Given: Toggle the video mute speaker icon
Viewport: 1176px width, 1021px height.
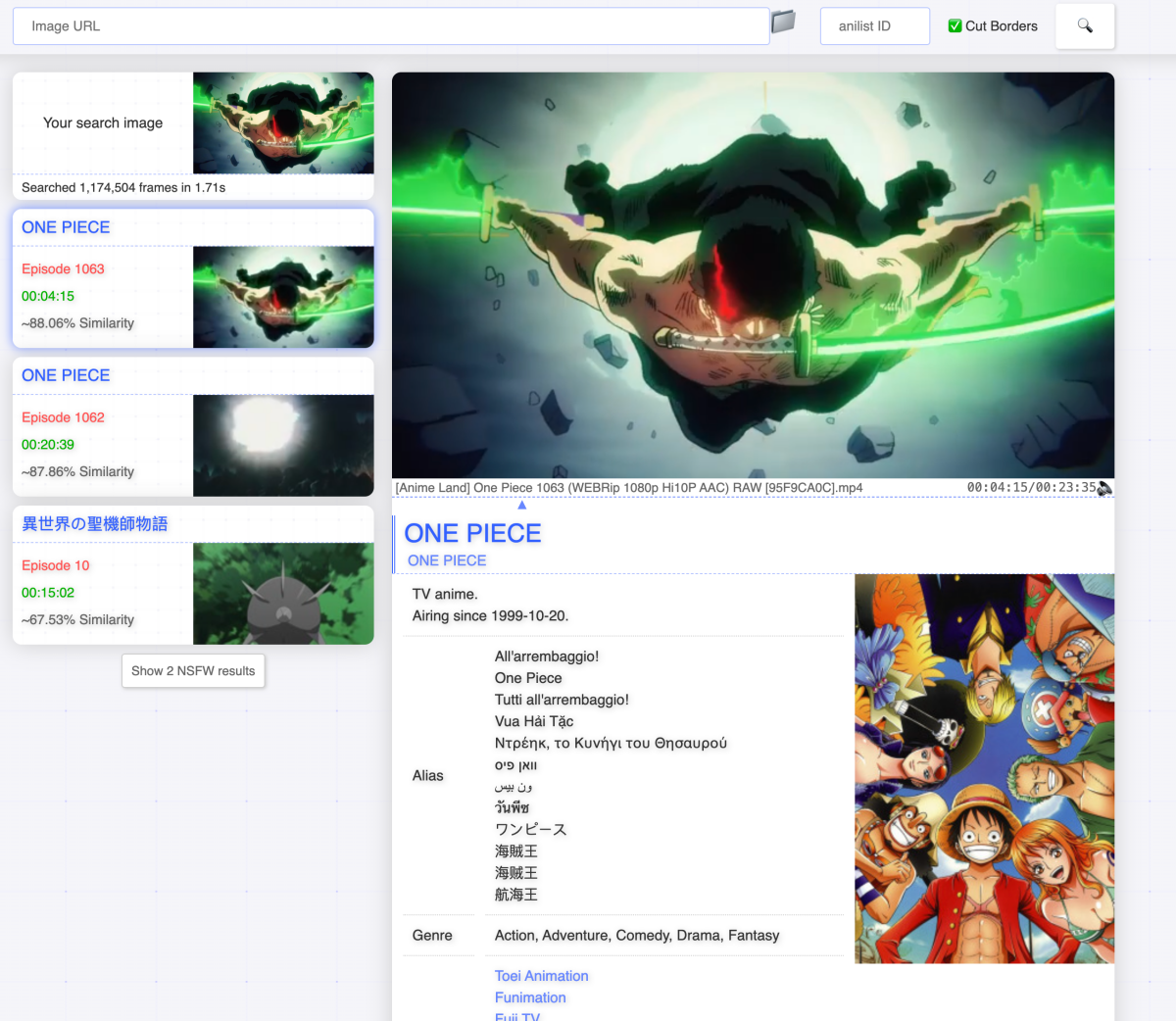Looking at the screenshot, I should click(x=1105, y=488).
